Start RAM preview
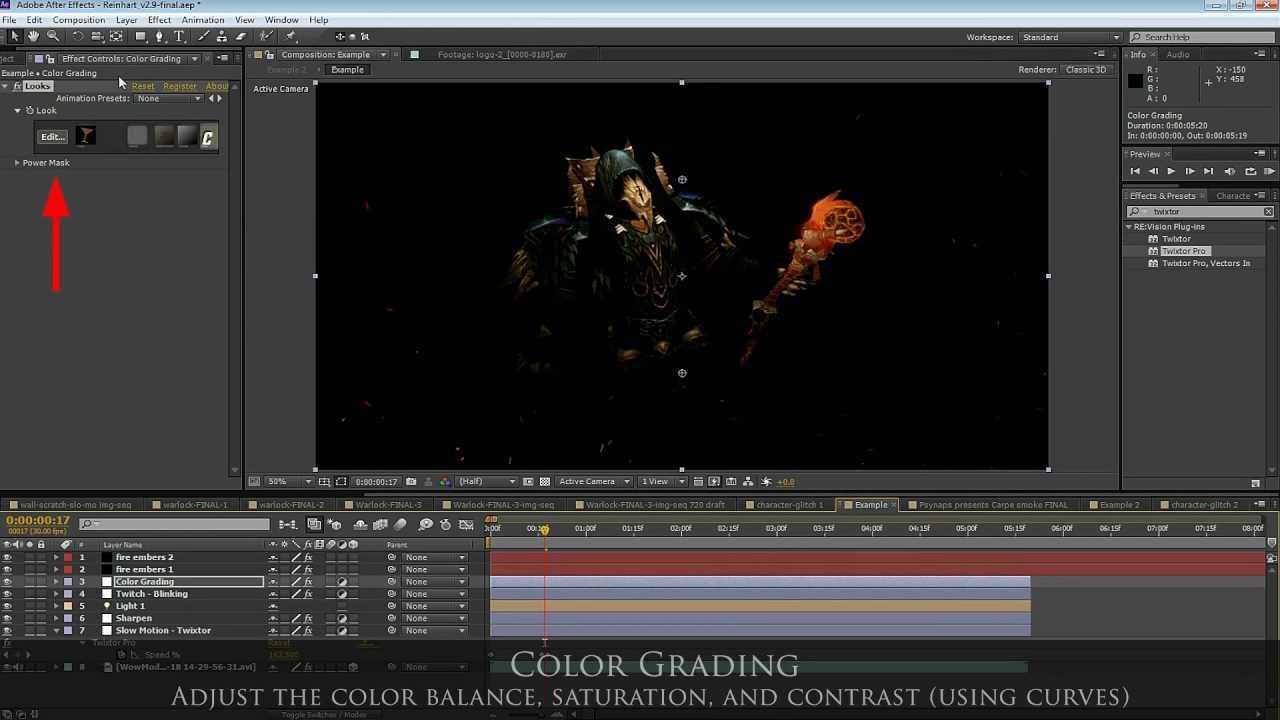The image size is (1280, 720). 1269,172
